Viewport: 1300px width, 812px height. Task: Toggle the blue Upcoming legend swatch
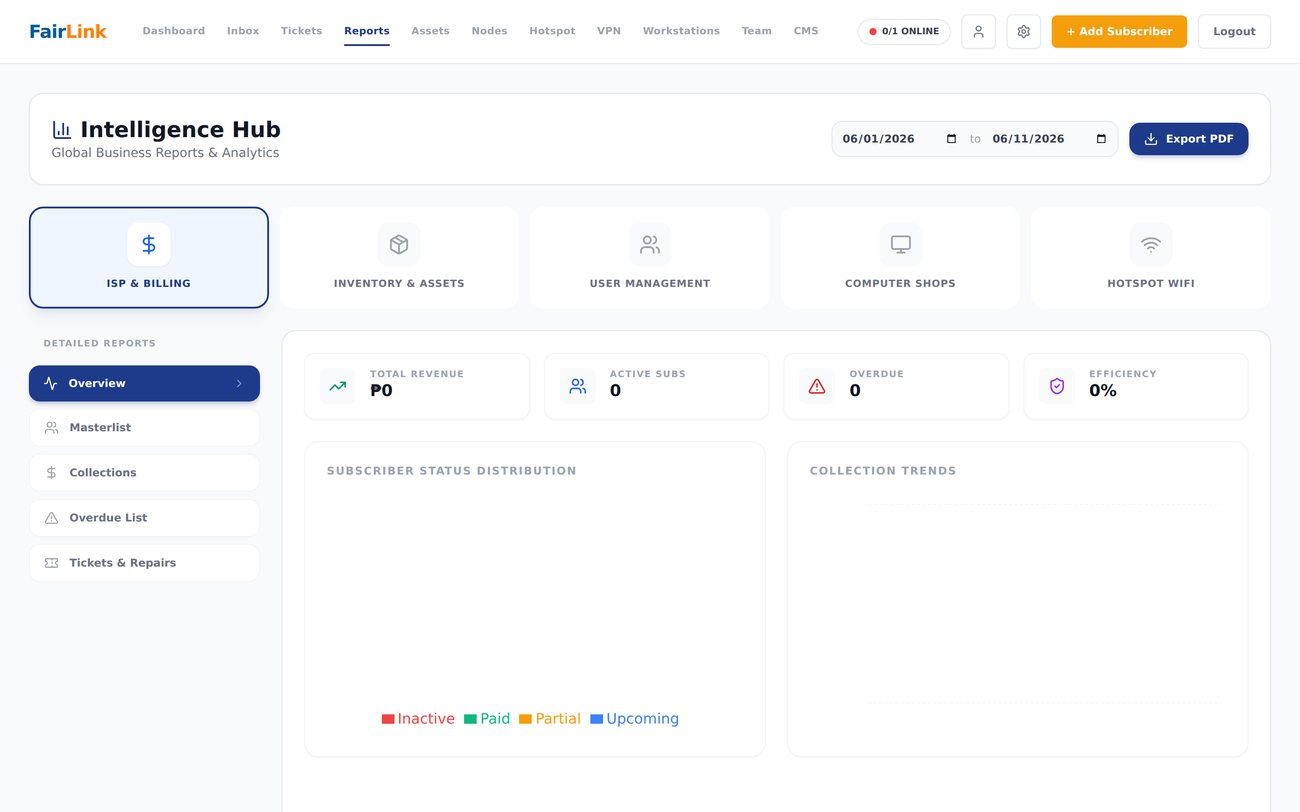tap(596, 719)
